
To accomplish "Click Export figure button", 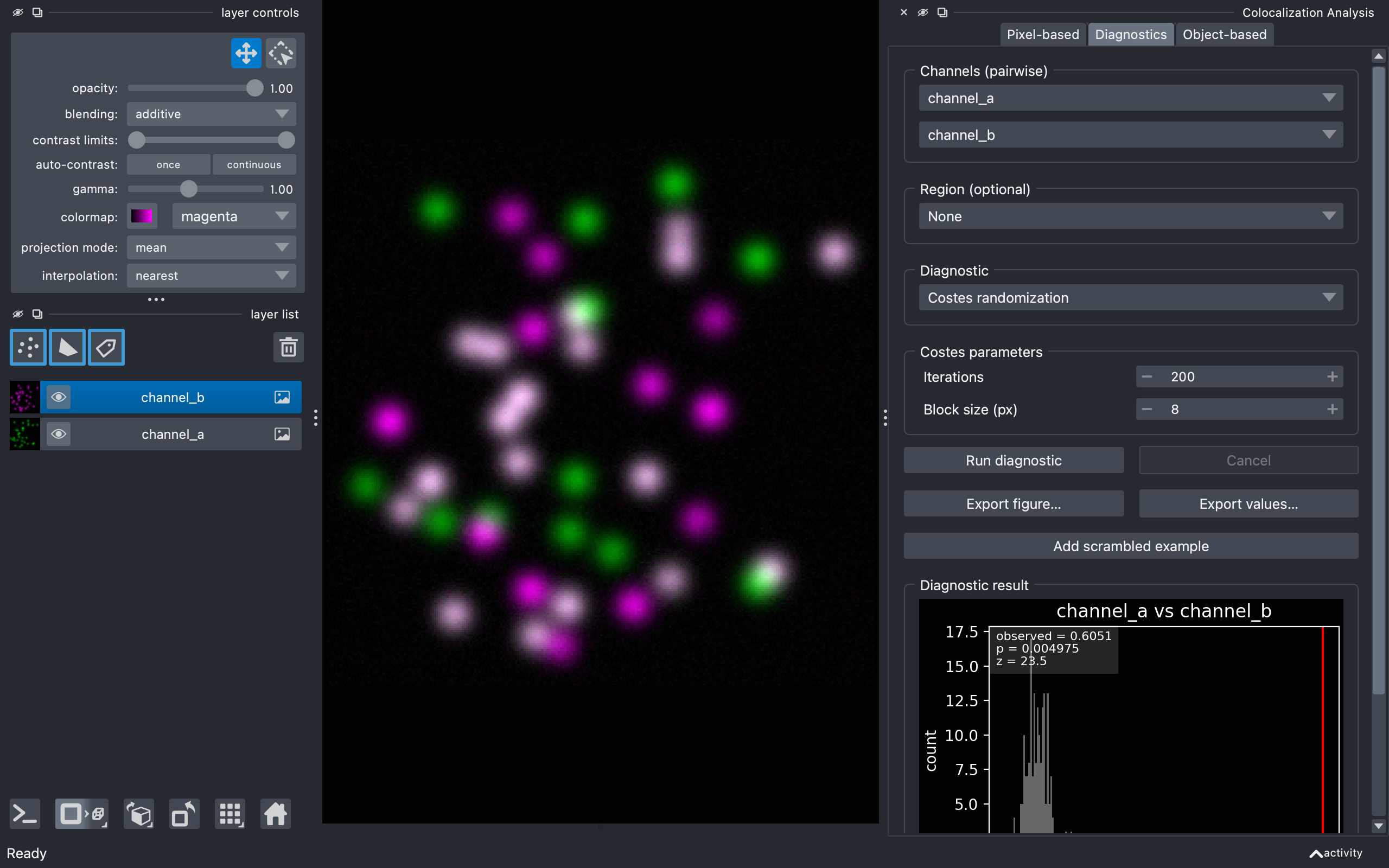I will (1014, 504).
